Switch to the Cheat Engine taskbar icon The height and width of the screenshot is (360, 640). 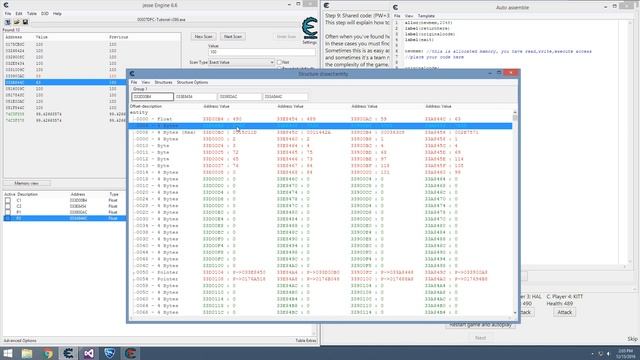click(68, 353)
